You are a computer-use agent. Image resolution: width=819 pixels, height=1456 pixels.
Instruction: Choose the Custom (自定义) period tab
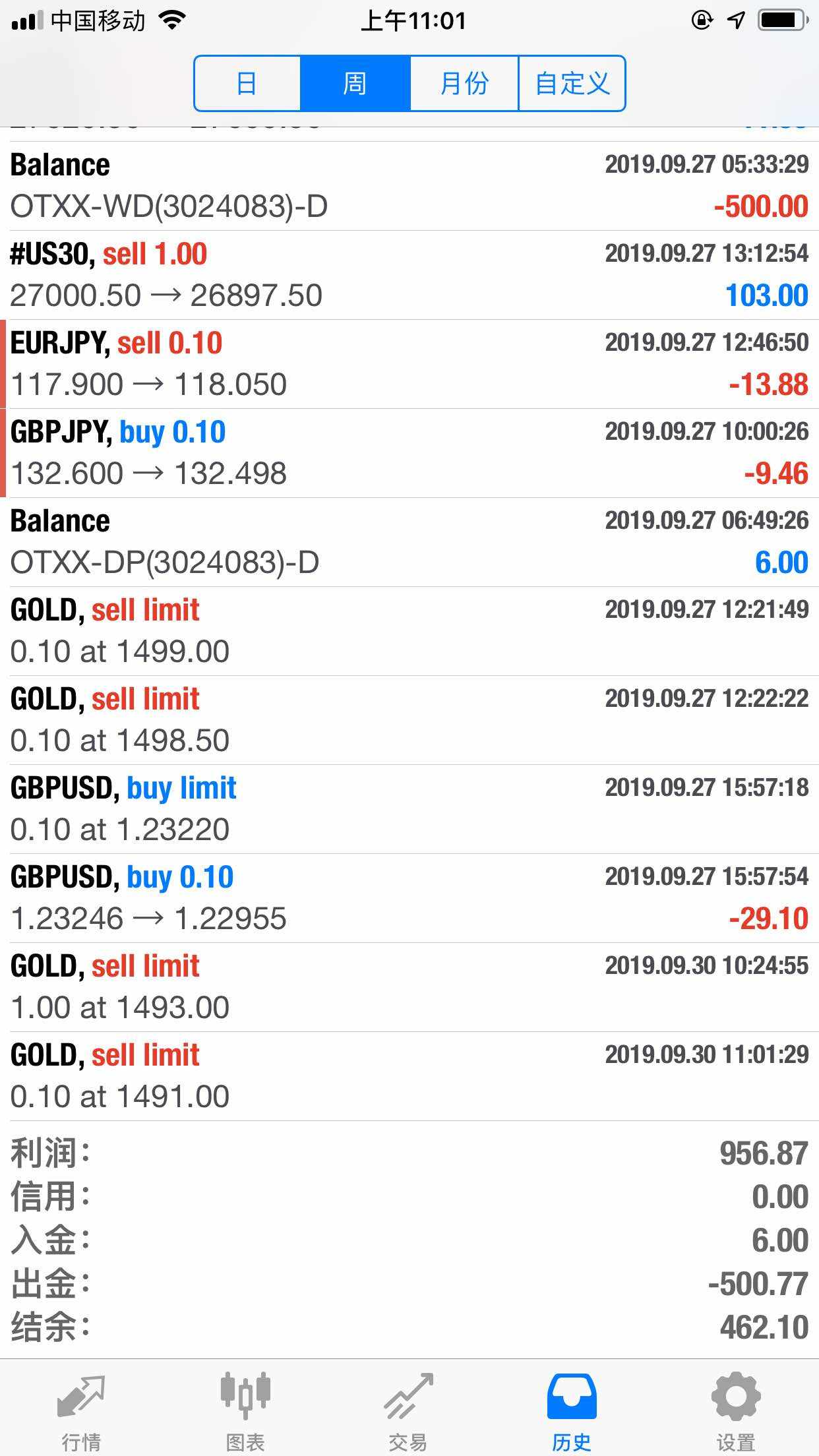(x=572, y=84)
